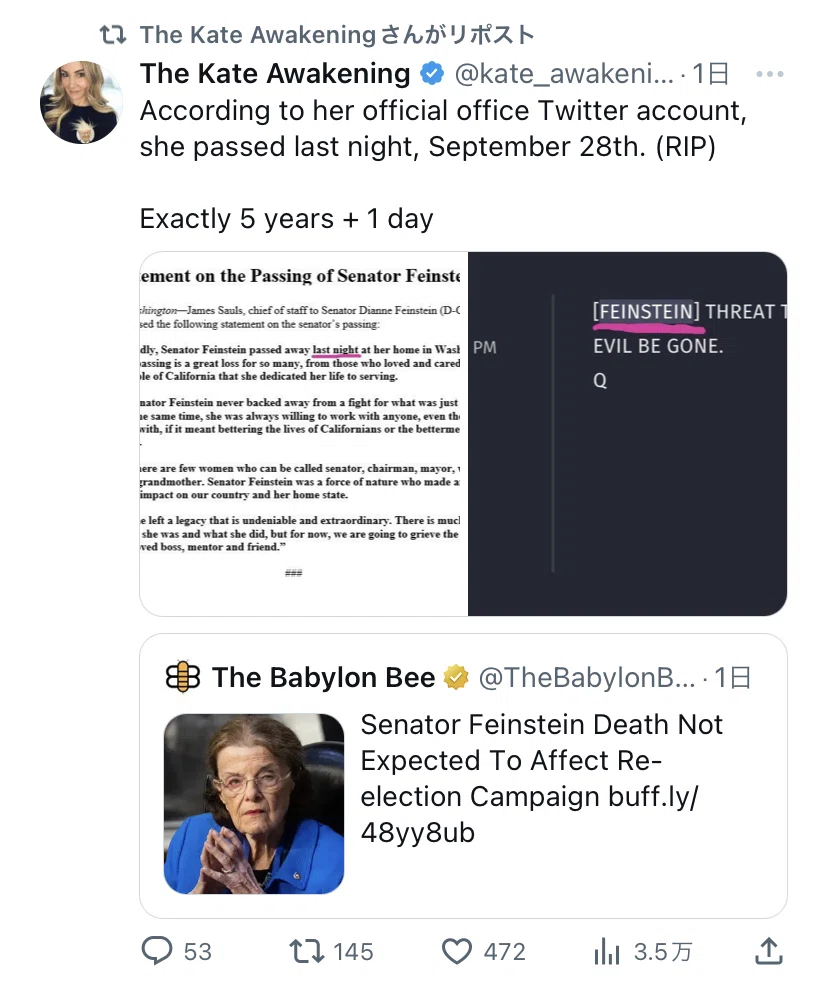Open The Babylon Bee account name
This screenshot has height=991, width=828.
point(324,677)
